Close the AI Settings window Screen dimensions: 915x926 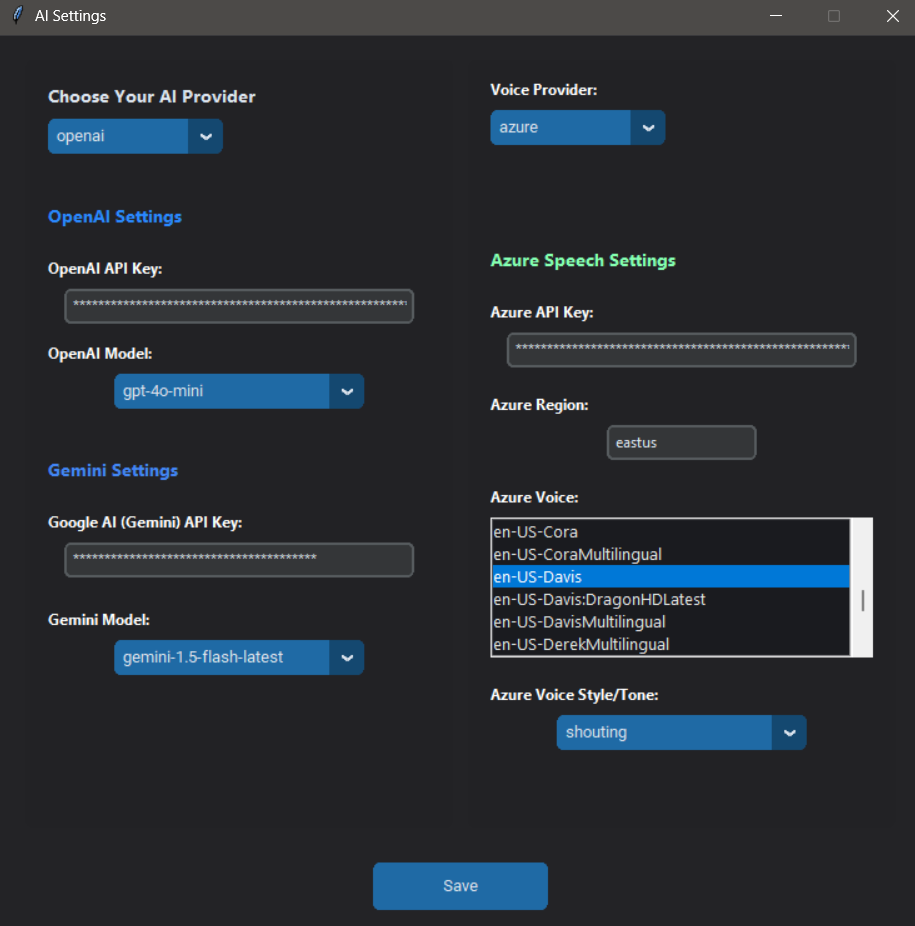tap(893, 16)
